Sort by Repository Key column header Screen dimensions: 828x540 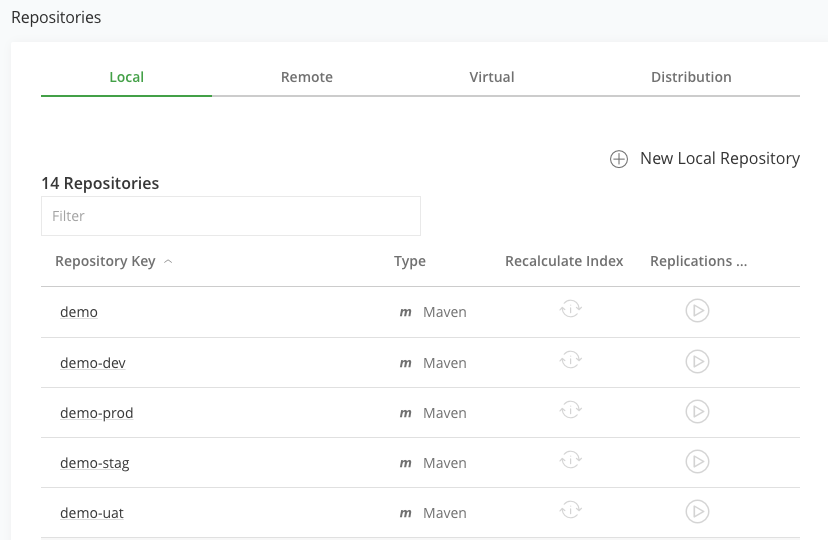pyautogui.click(x=105, y=261)
